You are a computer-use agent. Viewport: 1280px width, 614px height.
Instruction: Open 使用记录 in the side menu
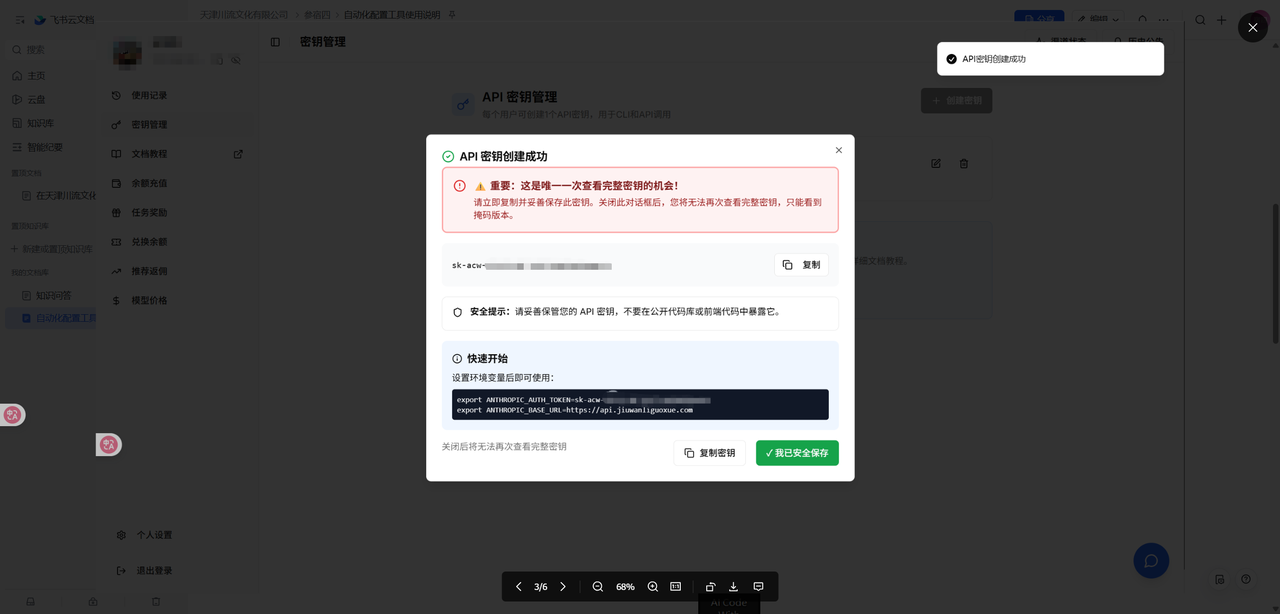point(149,96)
